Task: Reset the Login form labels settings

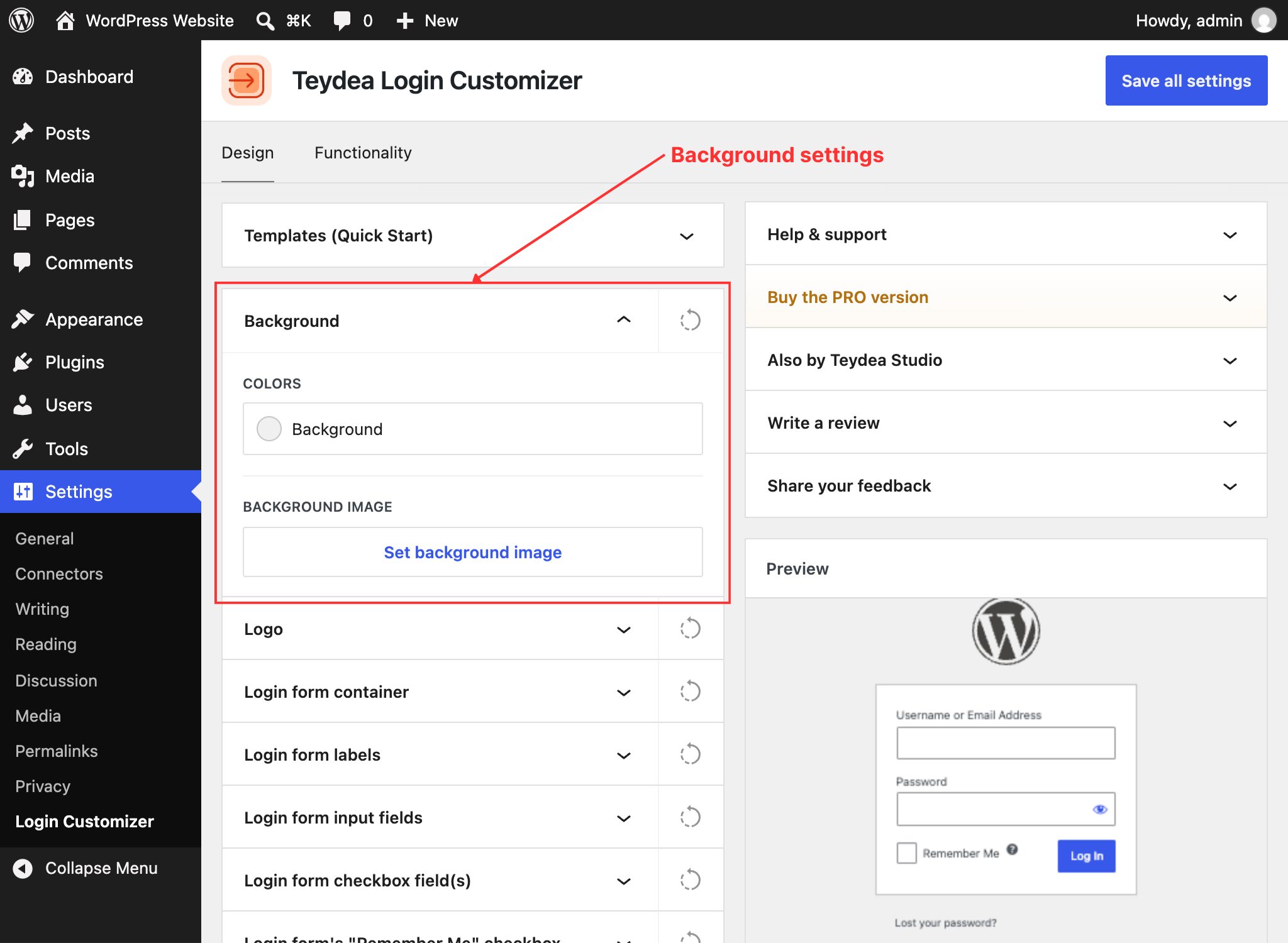Action: coord(690,754)
